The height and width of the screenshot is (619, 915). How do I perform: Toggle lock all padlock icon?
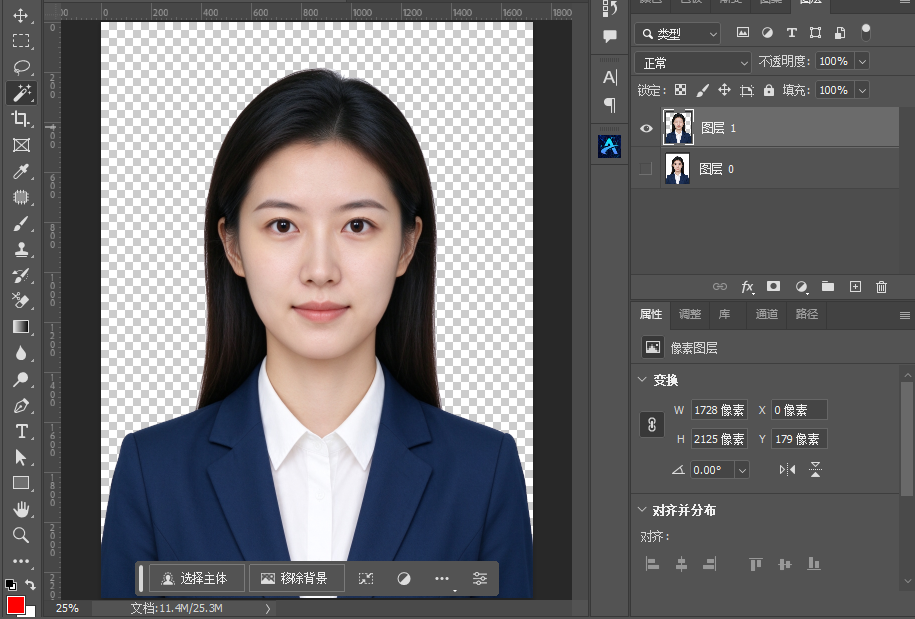(769, 90)
